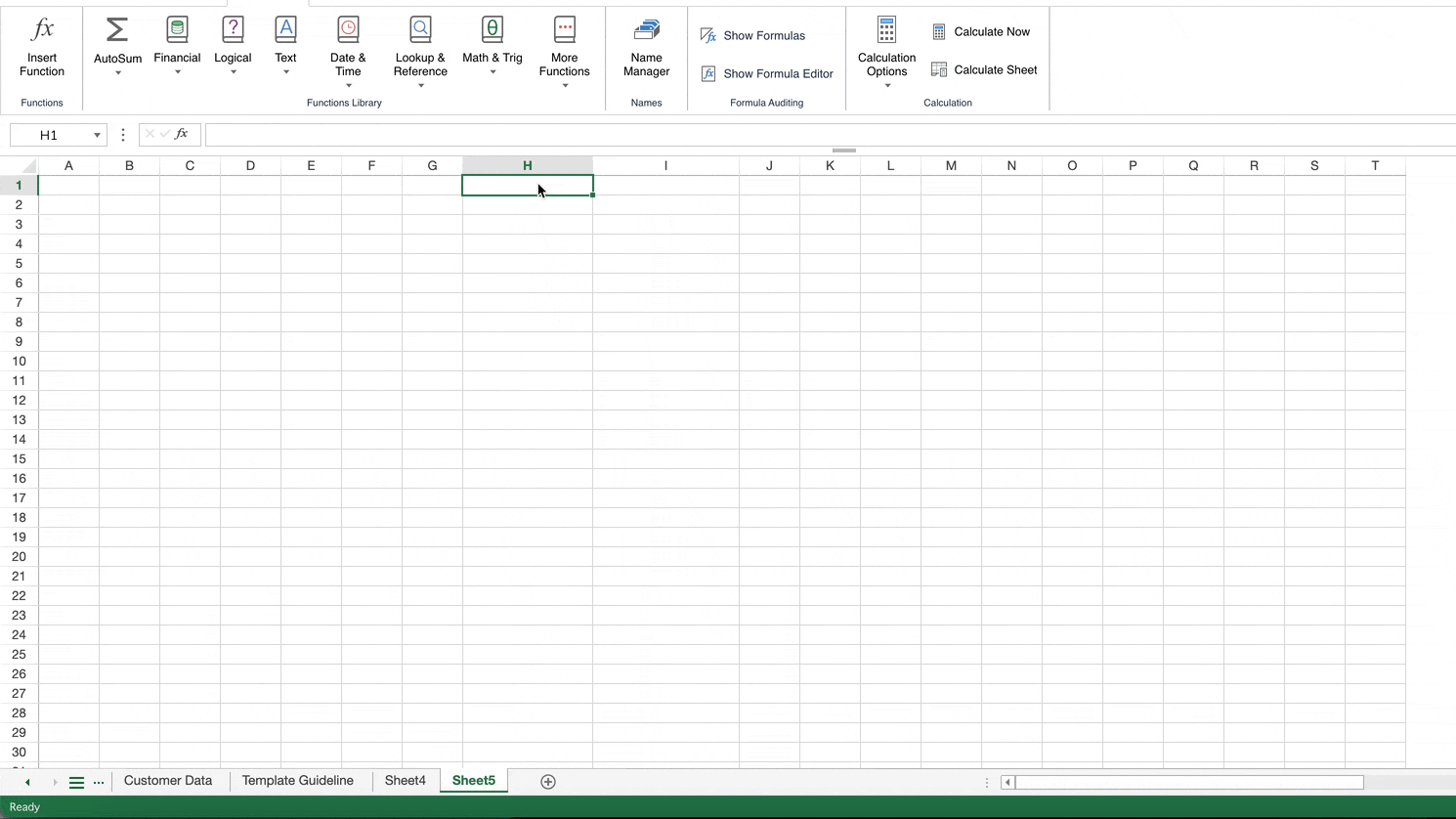Viewport: 1456px width, 819px height.
Task: Switch to the Customer Data sheet
Action: 168,781
